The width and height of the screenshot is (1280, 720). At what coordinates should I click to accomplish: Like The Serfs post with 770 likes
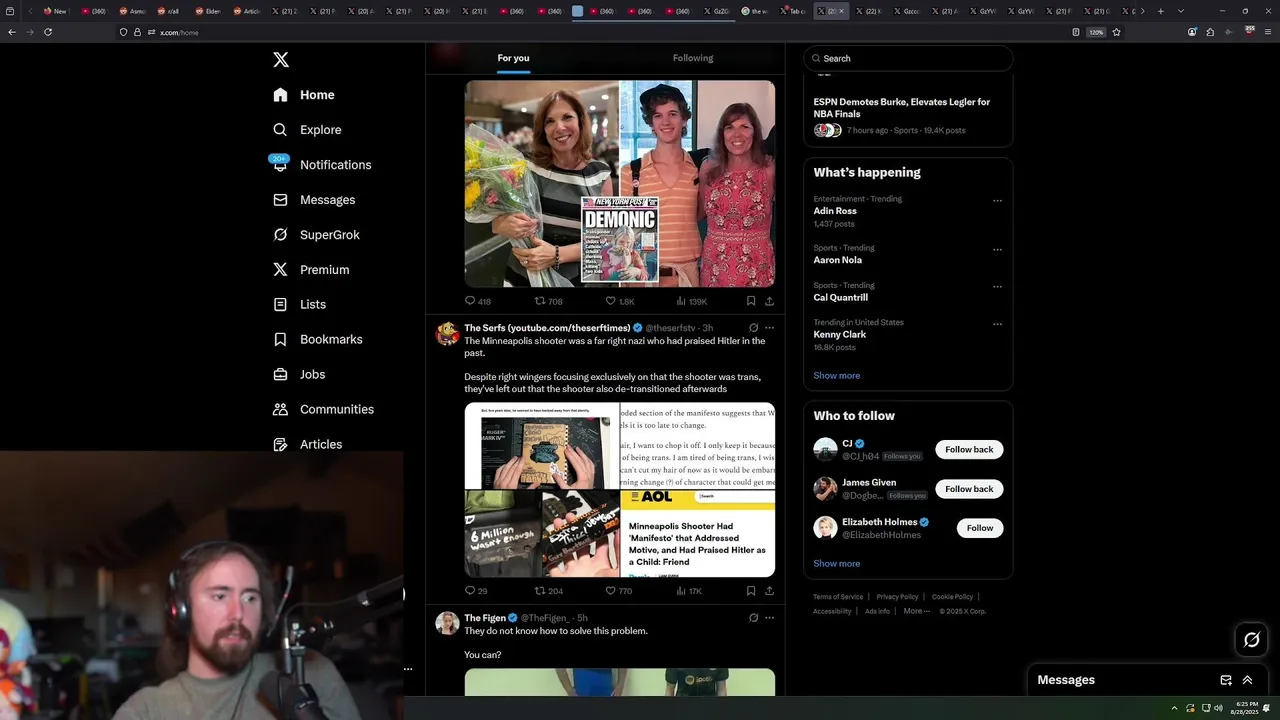click(619, 591)
